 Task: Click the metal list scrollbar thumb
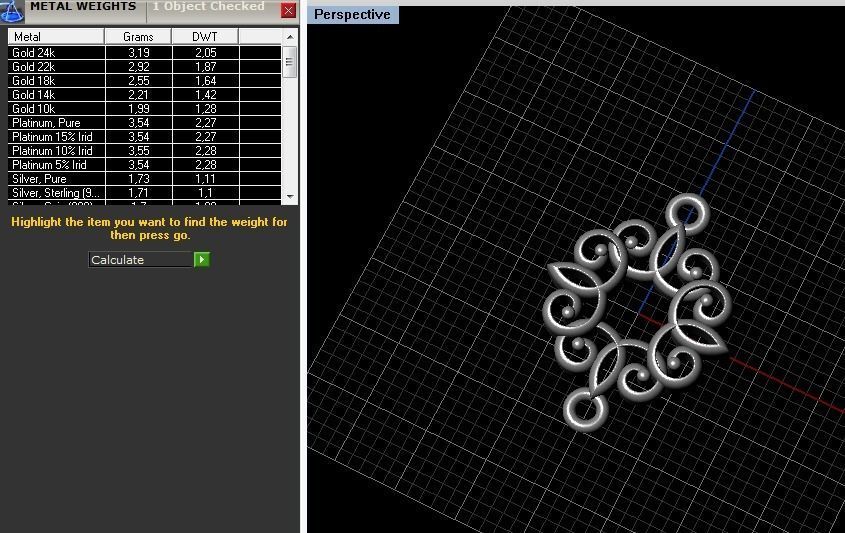[290, 61]
